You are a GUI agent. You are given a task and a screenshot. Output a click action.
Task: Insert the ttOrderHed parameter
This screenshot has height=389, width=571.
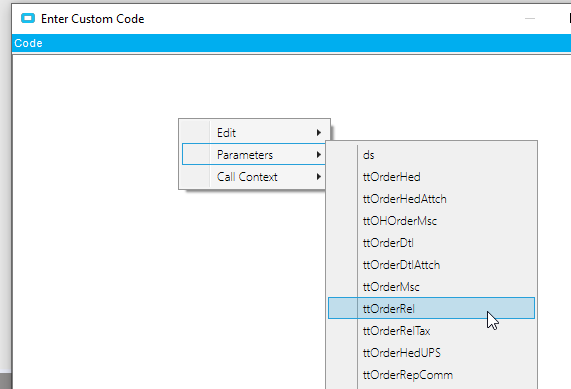point(432,177)
